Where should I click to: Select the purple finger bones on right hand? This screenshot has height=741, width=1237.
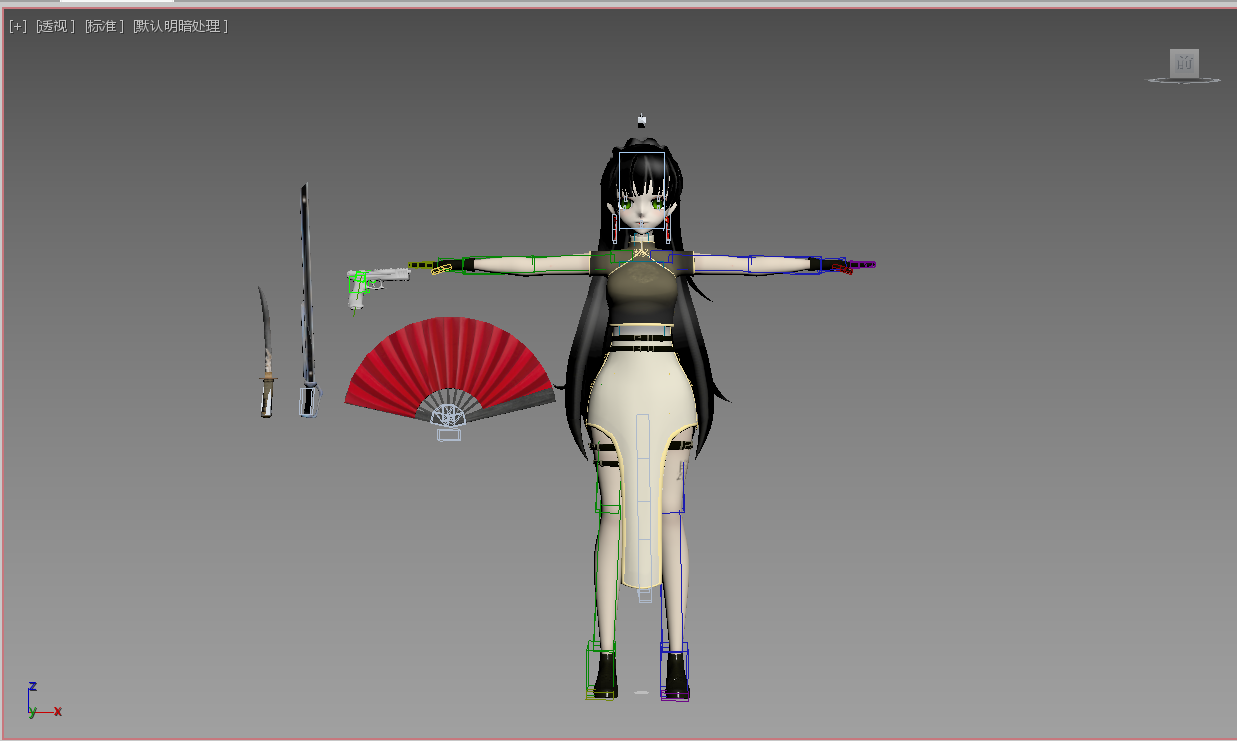click(x=860, y=265)
